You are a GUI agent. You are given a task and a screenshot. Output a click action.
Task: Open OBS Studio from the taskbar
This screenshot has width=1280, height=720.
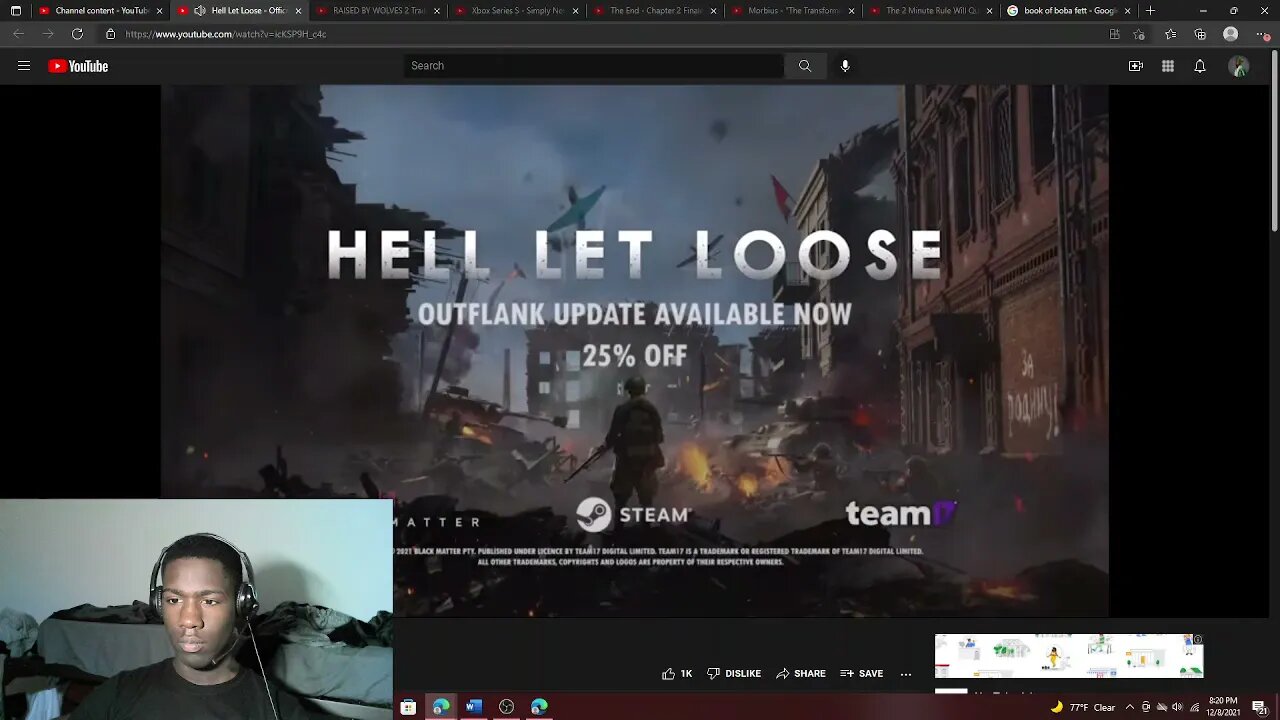pyautogui.click(x=507, y=707)
